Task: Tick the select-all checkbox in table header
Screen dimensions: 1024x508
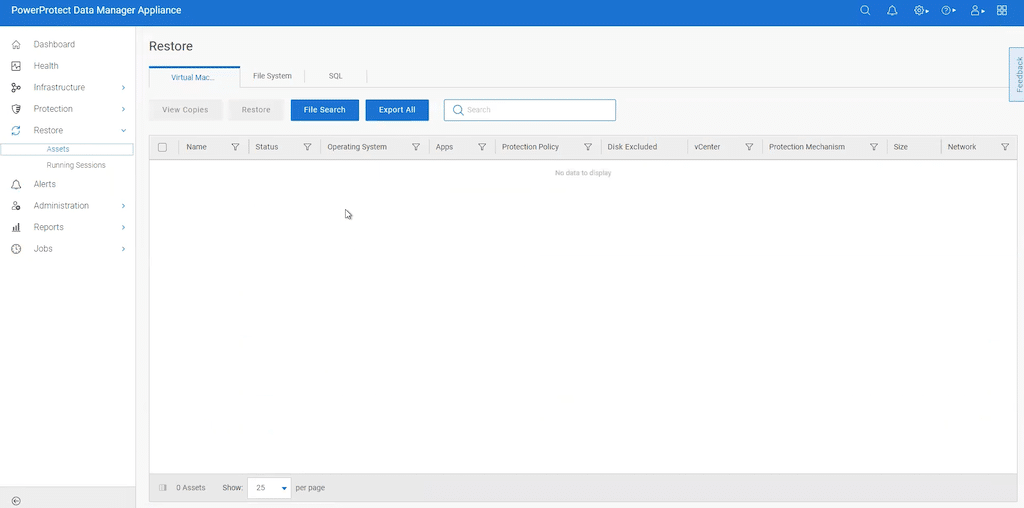Action: coord(163,147)
